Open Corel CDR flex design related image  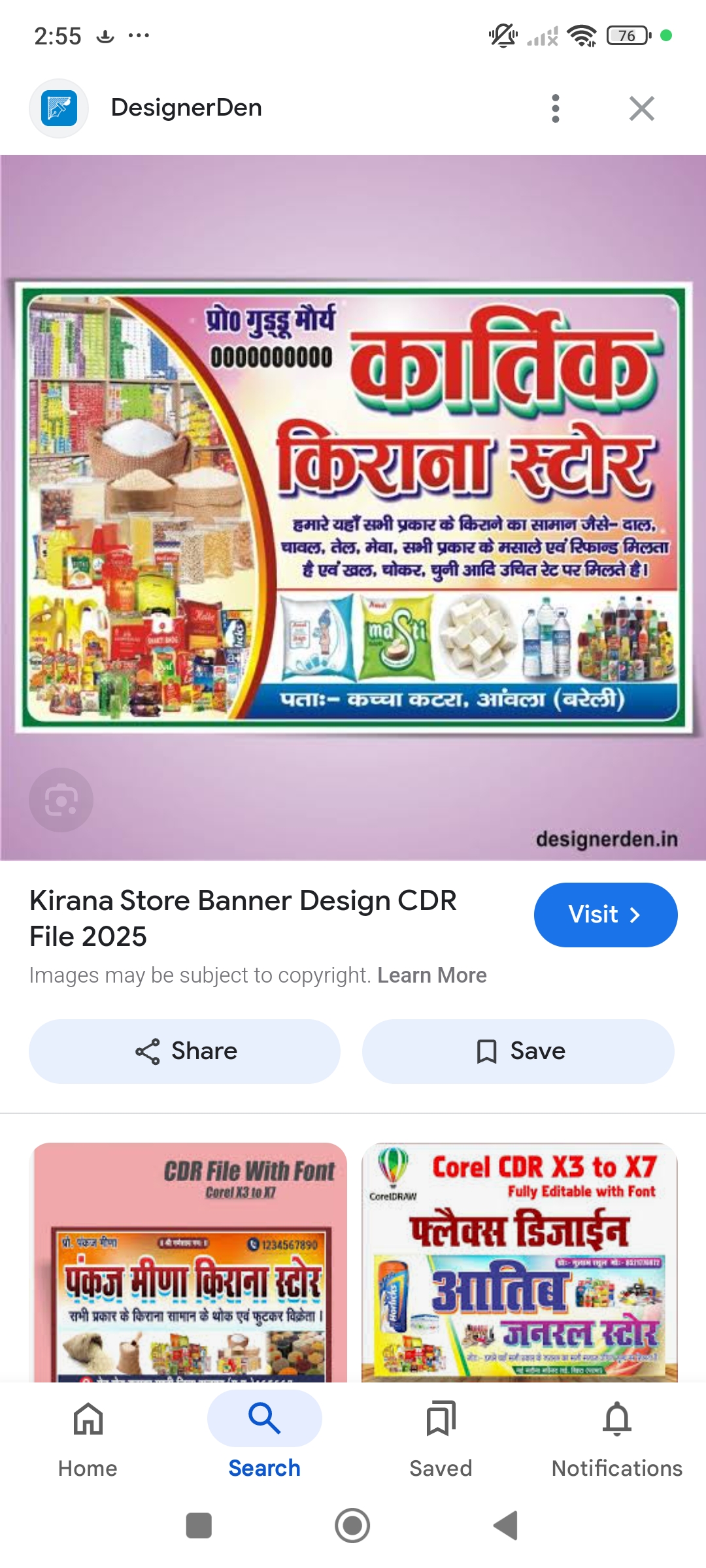tap(520, 1262)
